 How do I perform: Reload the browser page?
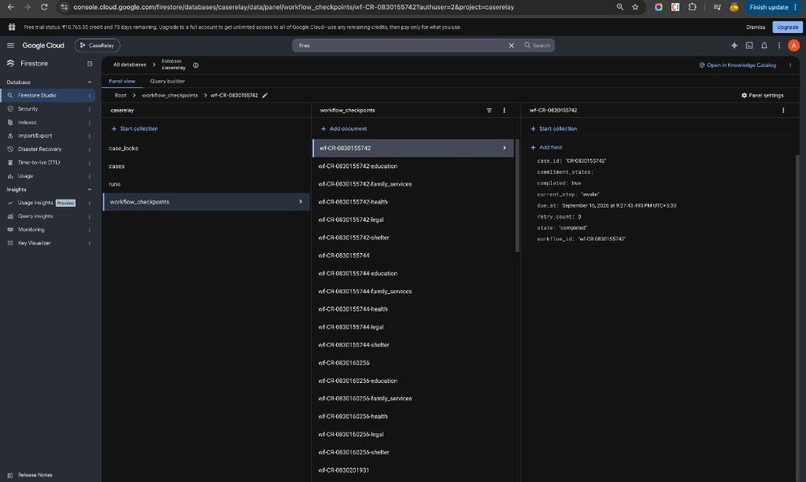point(44,7)
